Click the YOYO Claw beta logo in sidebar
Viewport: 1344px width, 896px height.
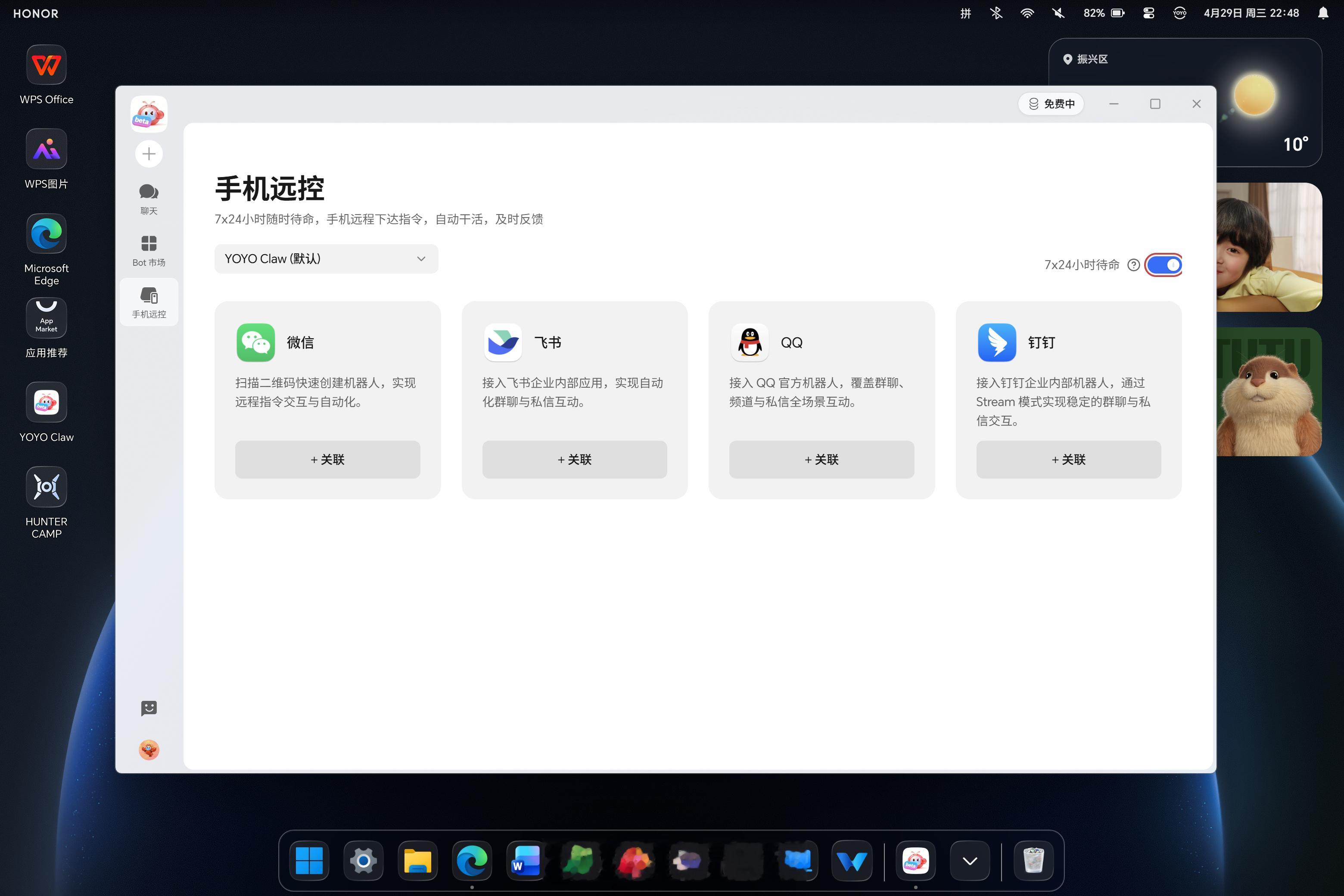[149, 114]
